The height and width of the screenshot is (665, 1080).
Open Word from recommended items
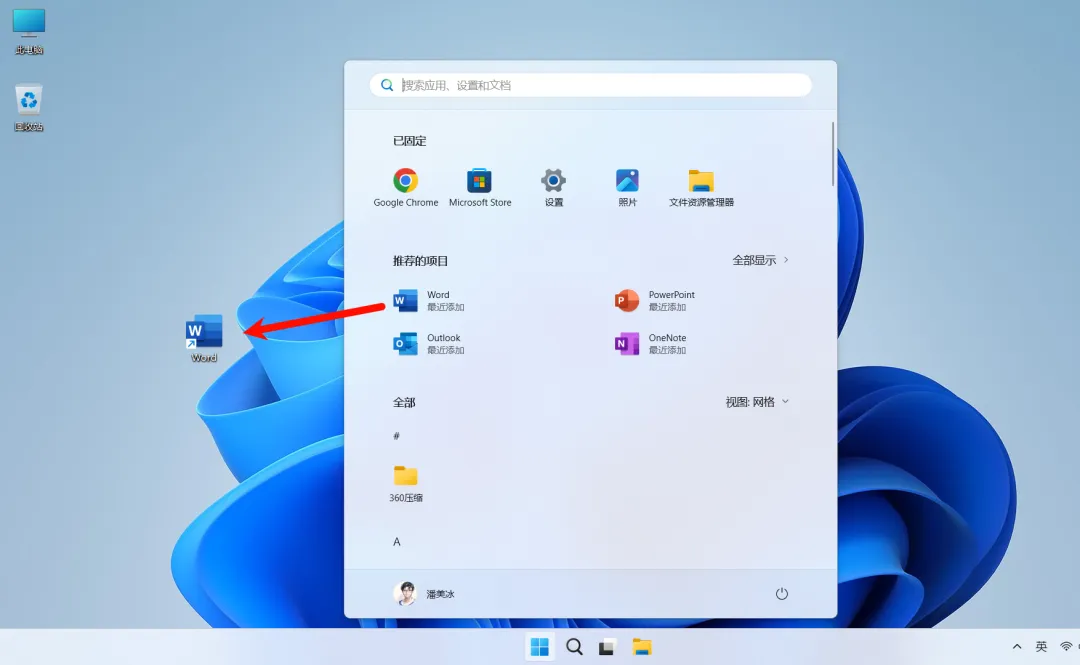tap(428, 300)
